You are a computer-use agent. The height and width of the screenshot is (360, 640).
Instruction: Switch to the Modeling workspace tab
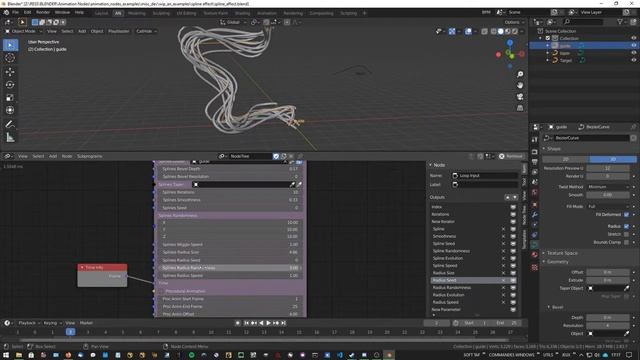coord(136,13)
